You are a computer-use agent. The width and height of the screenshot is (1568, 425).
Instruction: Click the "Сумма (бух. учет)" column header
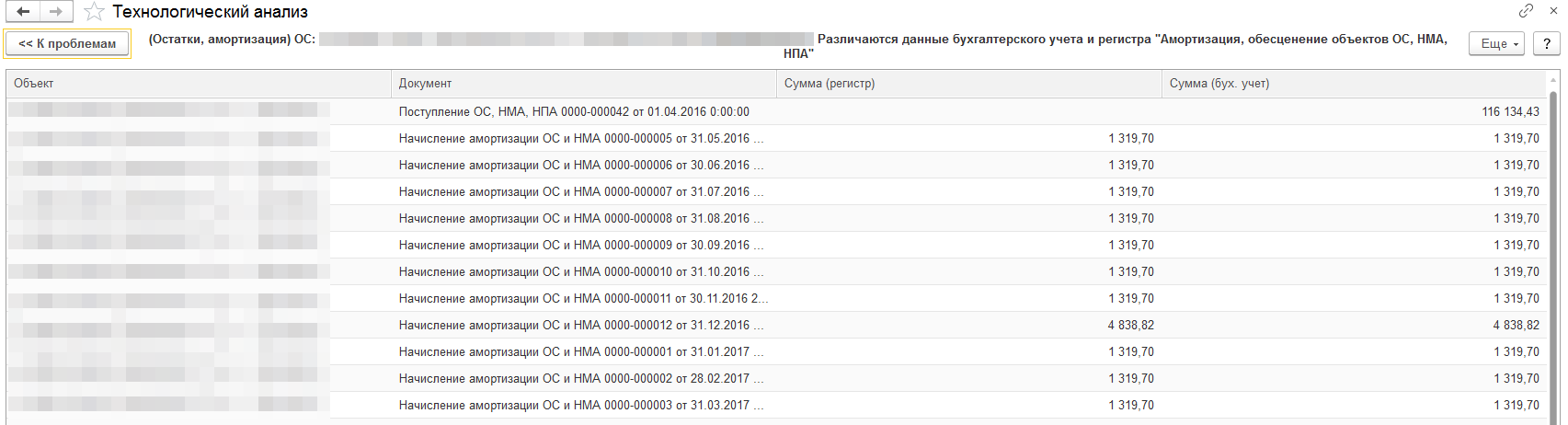tap(1352, 84)
